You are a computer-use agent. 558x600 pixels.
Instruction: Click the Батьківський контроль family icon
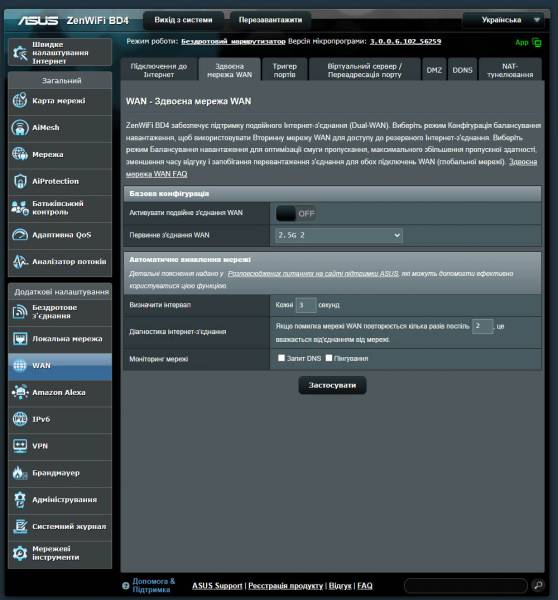[20, 208]
